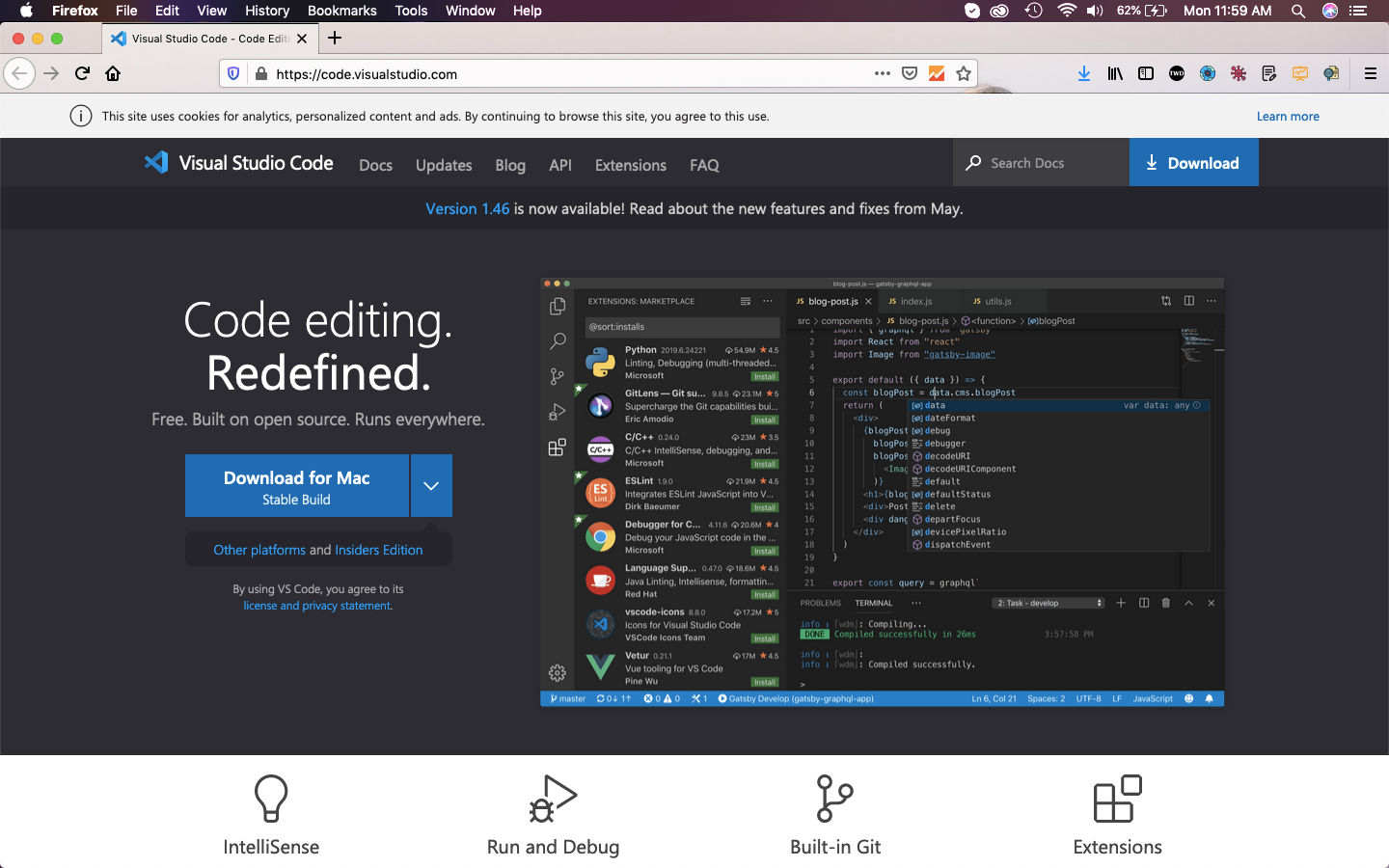
Task: Click the Pocket save icon in address bar
Action: coord(910,73)
